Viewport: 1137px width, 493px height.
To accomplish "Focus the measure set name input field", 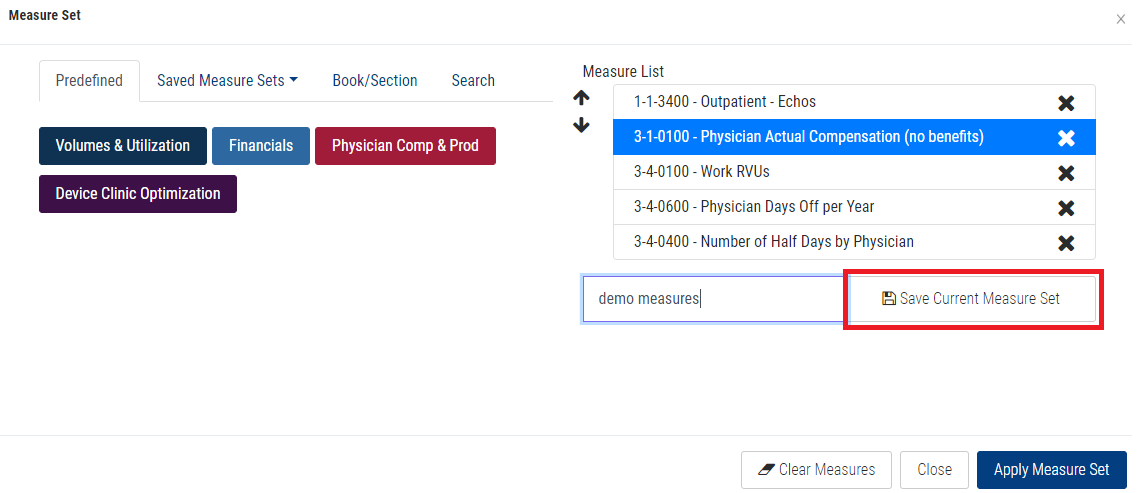I will click(x=714, y=299).
